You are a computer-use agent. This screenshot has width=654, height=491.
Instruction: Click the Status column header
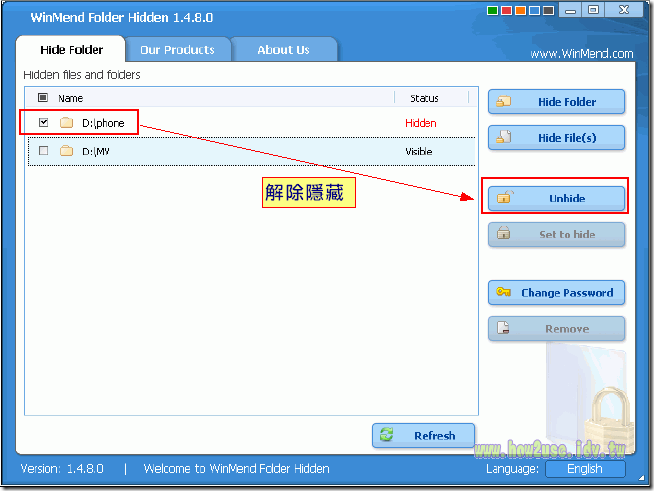pos(424,98)
